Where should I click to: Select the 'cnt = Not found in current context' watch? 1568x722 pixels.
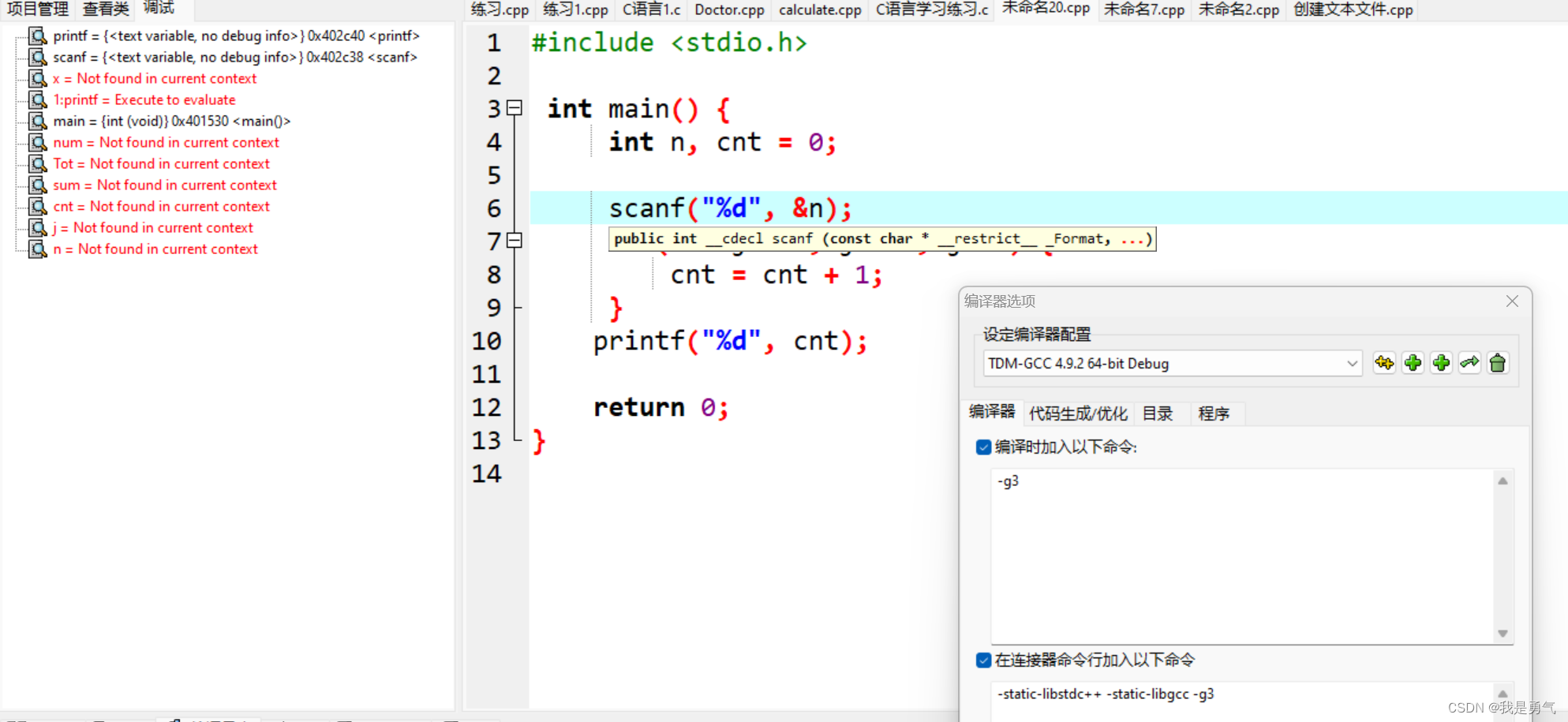click(x=161, y=206)
